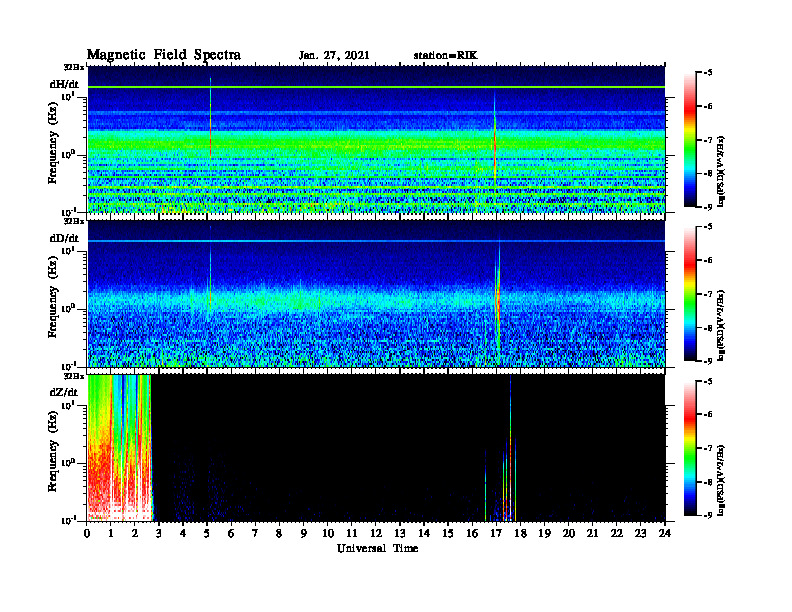Screen dimensions: 792x612
Task: Click the red-white saturated block in dZ/dt spectrogram
Action: [120, 447]
